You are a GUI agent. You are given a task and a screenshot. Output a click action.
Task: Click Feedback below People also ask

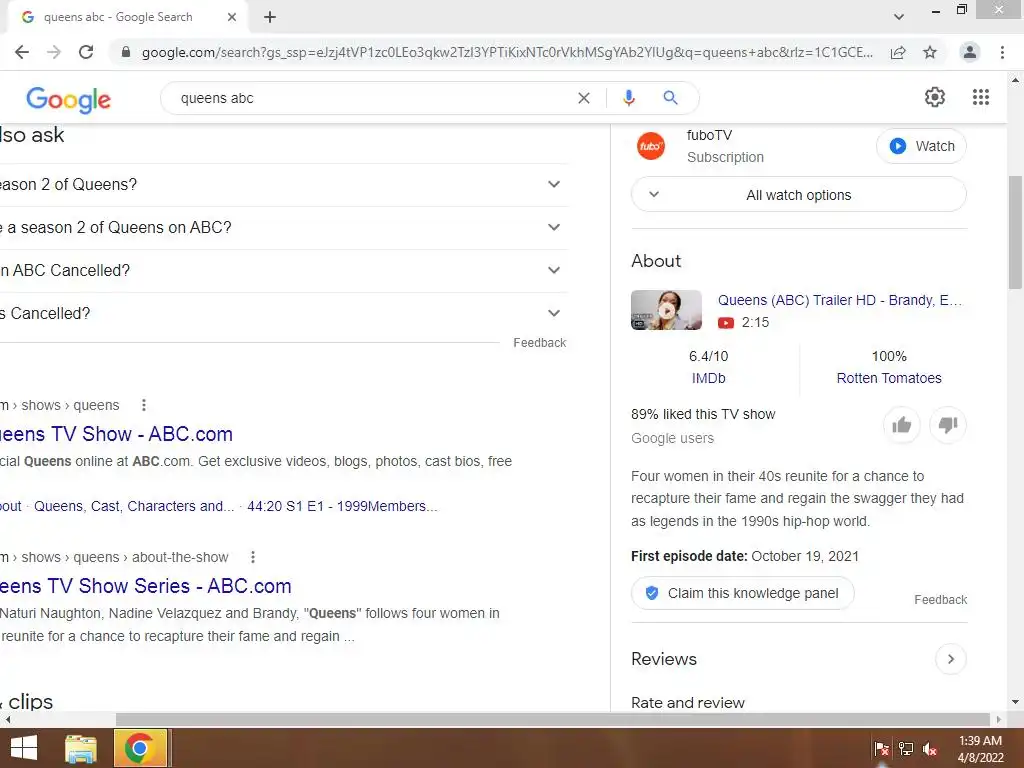[x=539, y=343]
